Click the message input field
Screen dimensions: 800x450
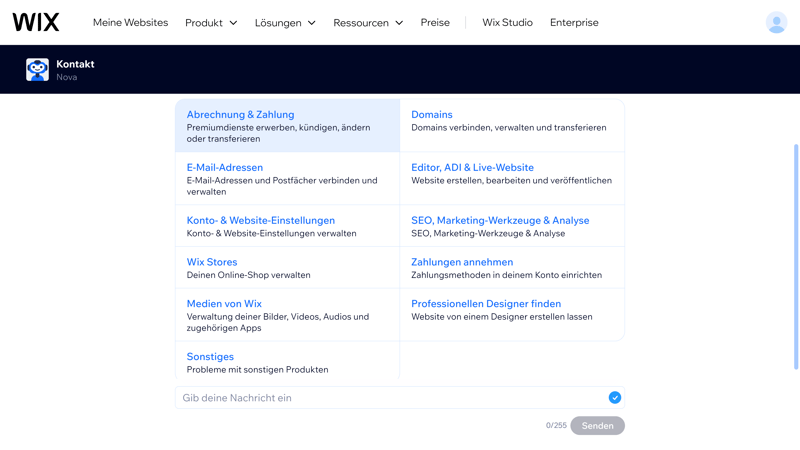coord(390,398)
